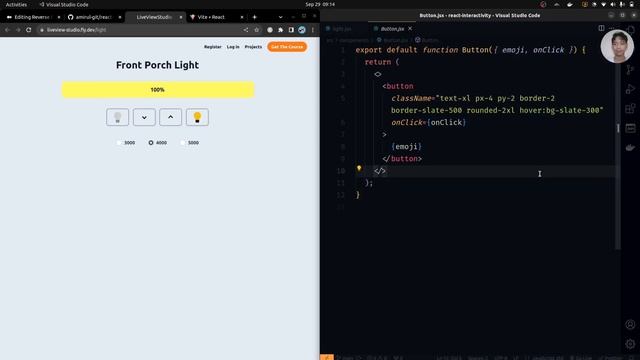
Task: Open the VS Code Accounts icon
Action: pyautogui.click(x=630, y=324)
